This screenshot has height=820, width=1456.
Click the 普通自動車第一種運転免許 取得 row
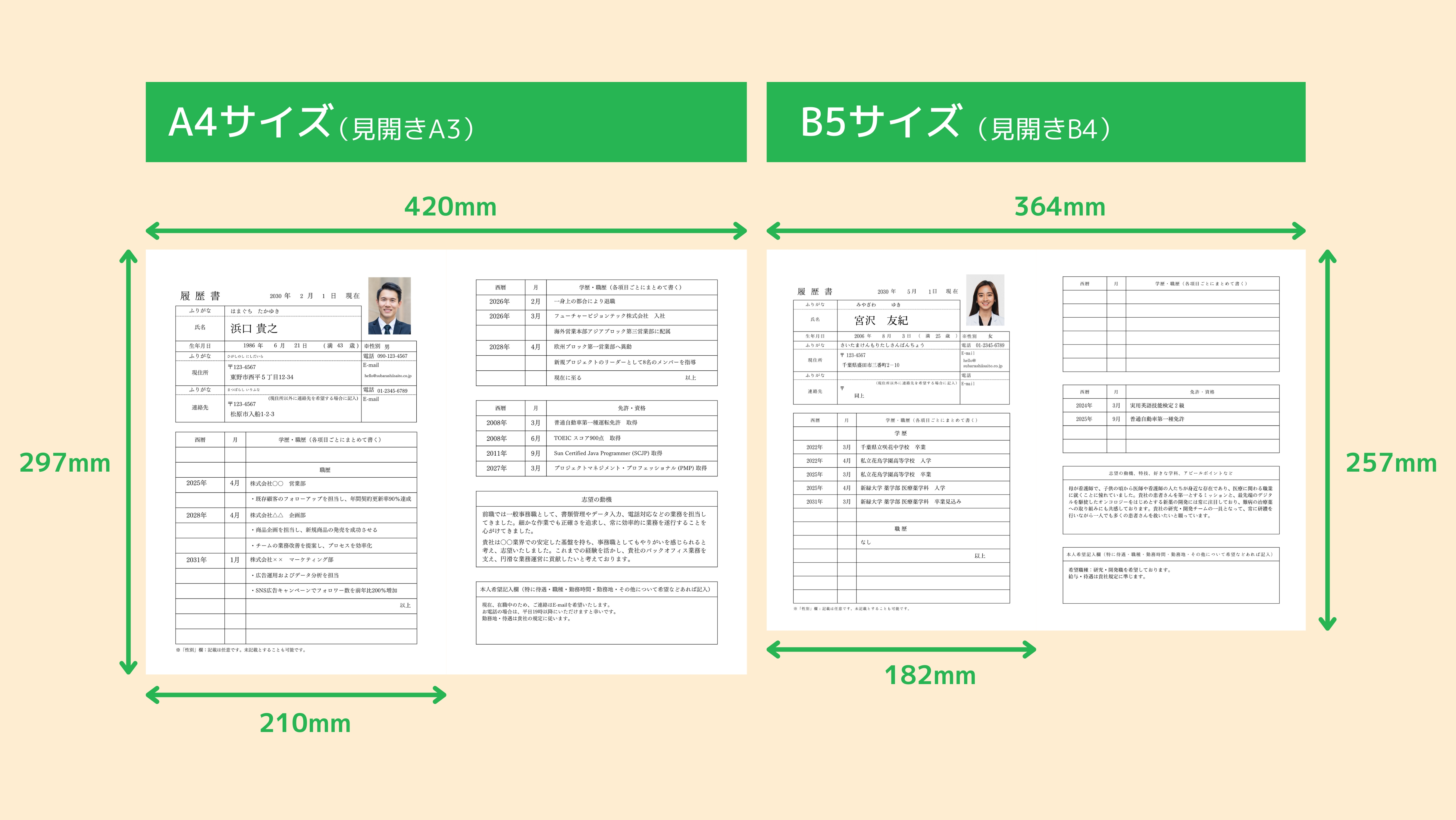click(597, 423)
